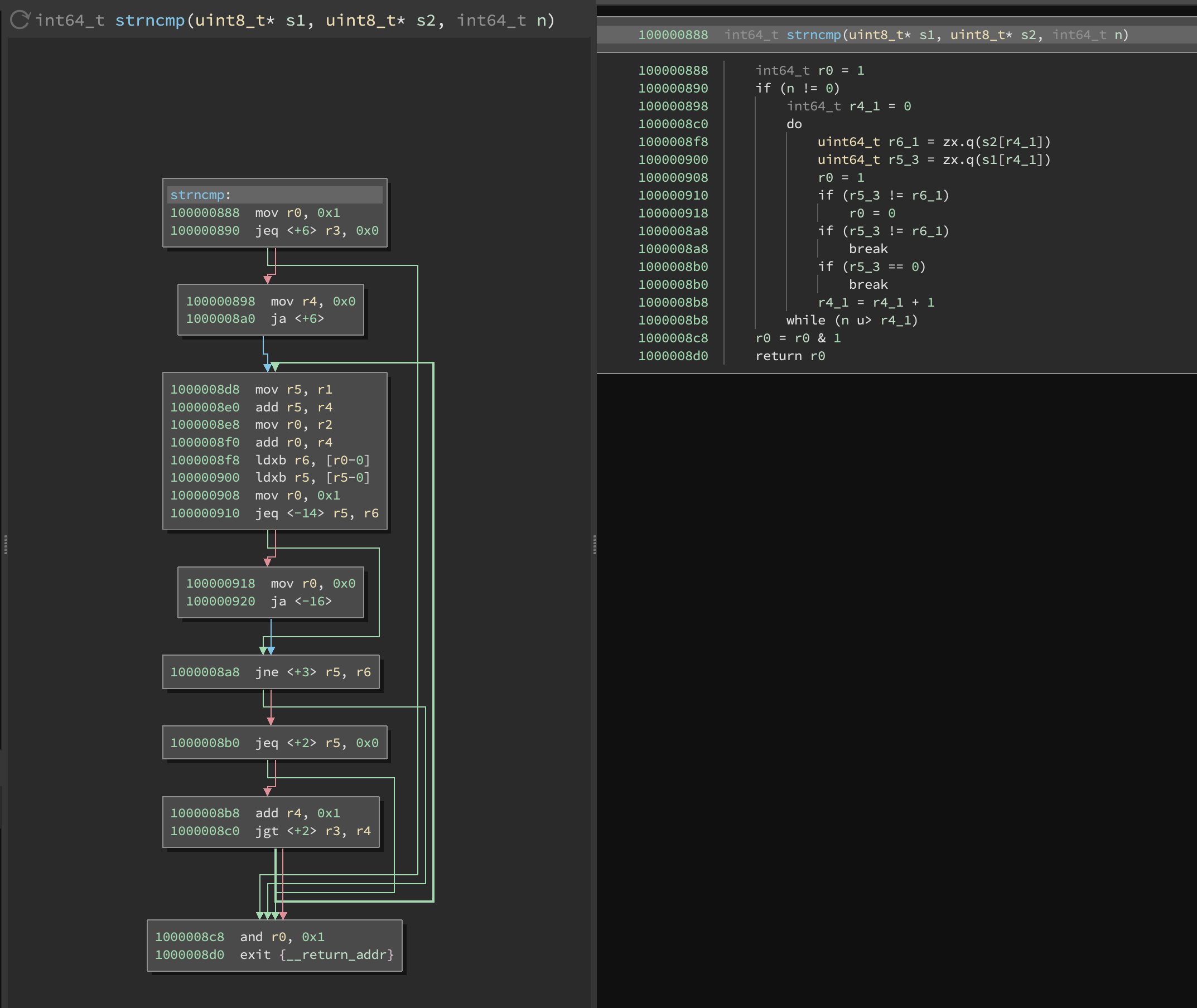This screenshot has height=1008, width=1197.
Task: Select strncmp name in decompiler pane header
Action: click(x=813, y=35)
